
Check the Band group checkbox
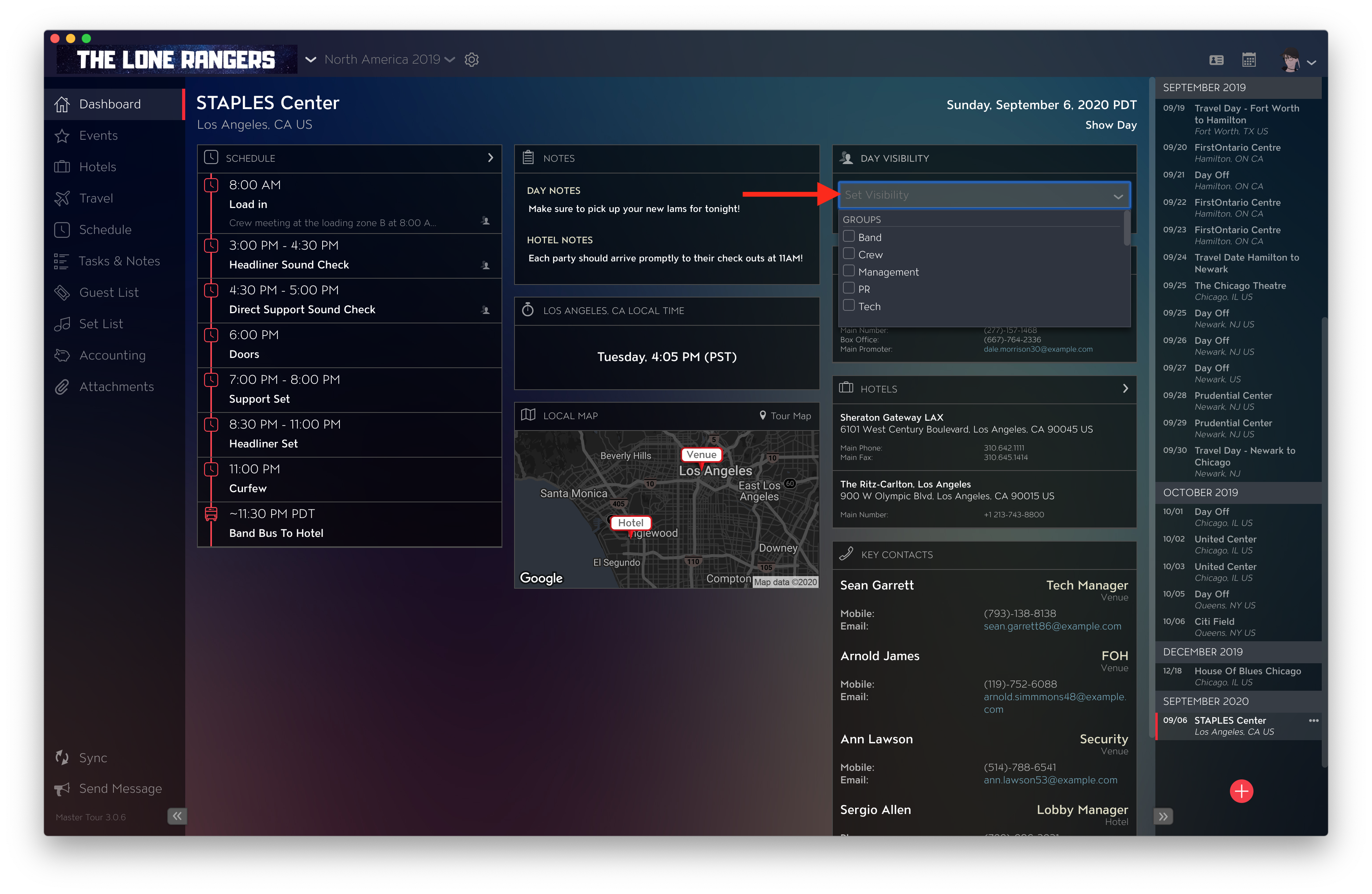pos(848,236)
